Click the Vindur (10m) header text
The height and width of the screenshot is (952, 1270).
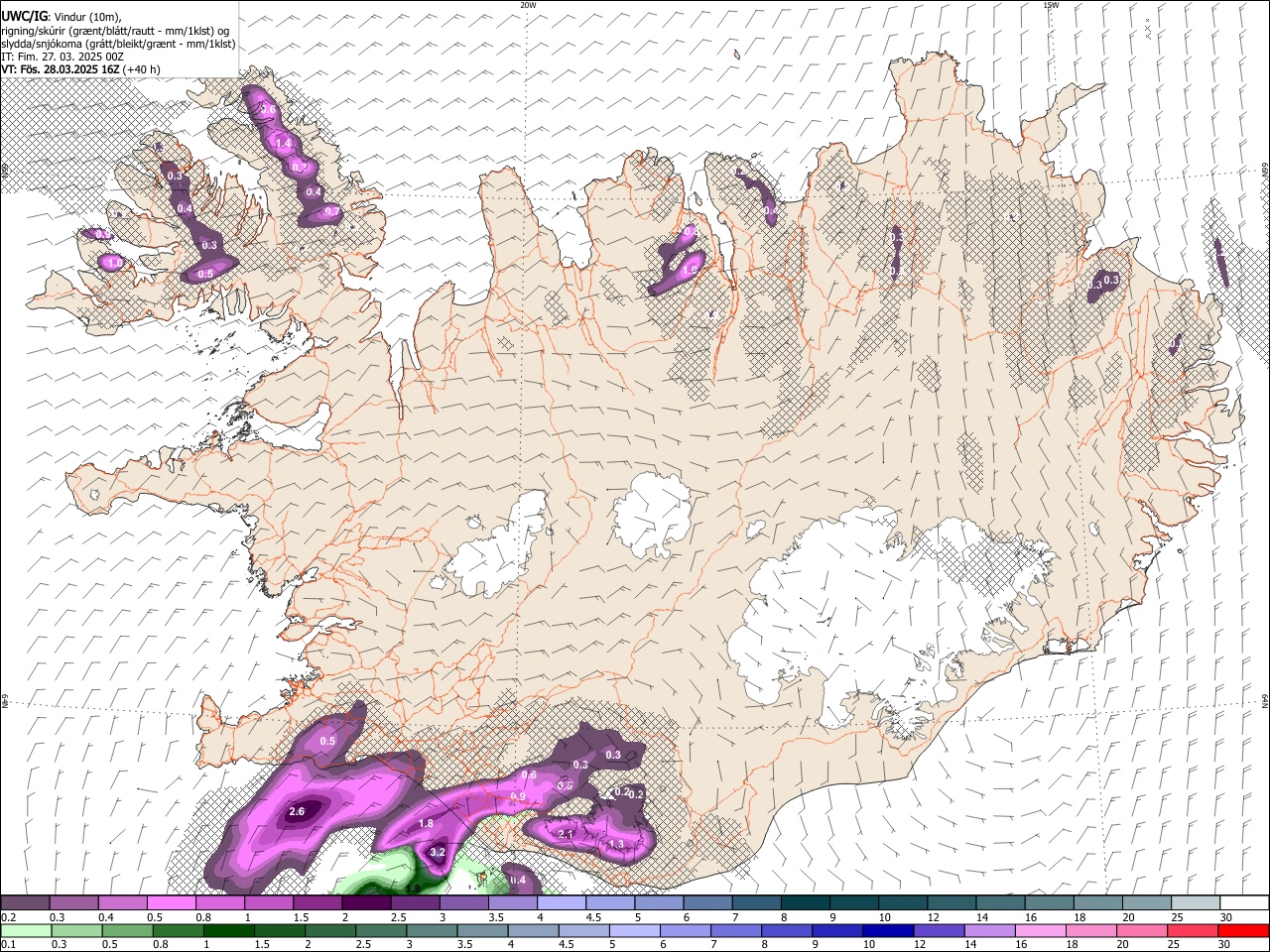(x=85, y=17)
